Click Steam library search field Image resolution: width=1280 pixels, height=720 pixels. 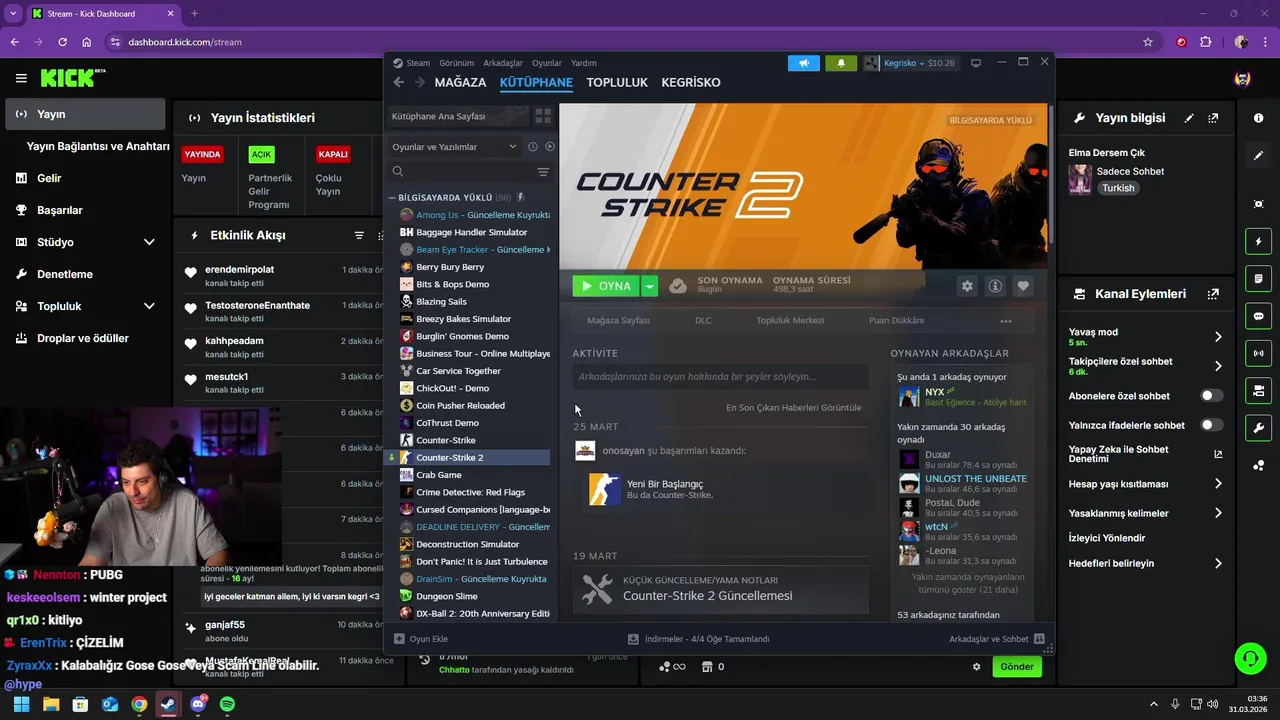460,172
